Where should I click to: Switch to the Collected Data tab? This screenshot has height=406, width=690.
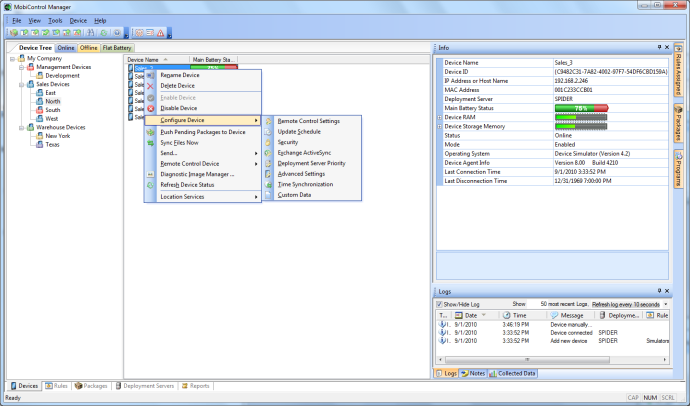click(513, 373)
